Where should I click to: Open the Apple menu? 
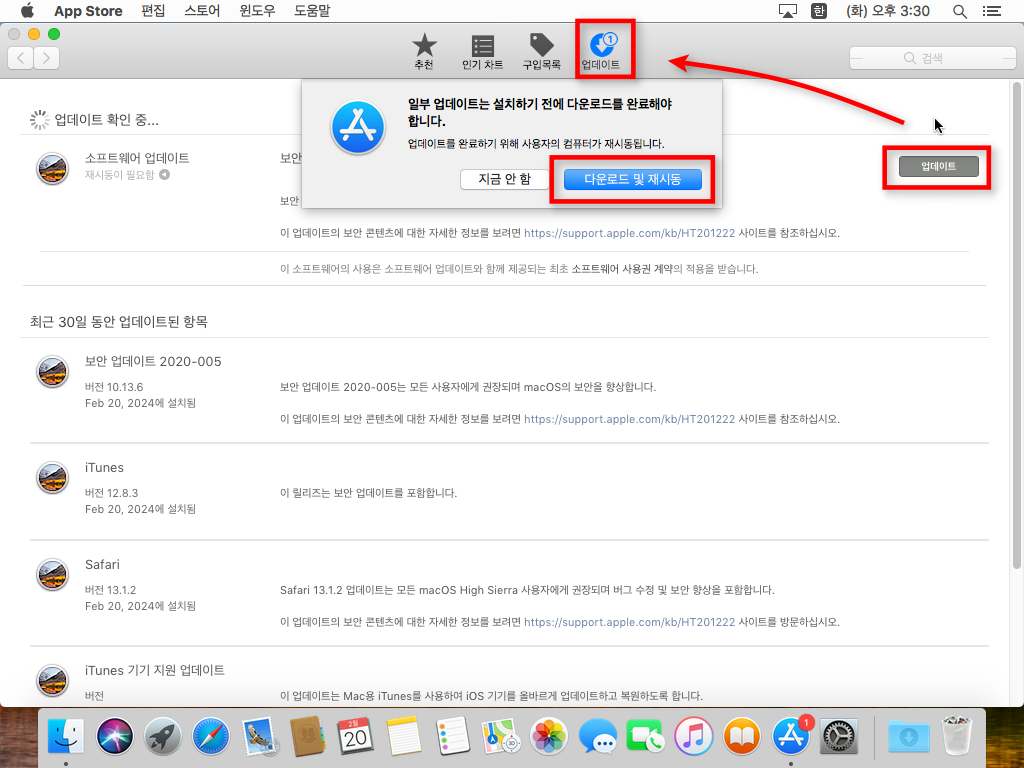tap(27, 10)
